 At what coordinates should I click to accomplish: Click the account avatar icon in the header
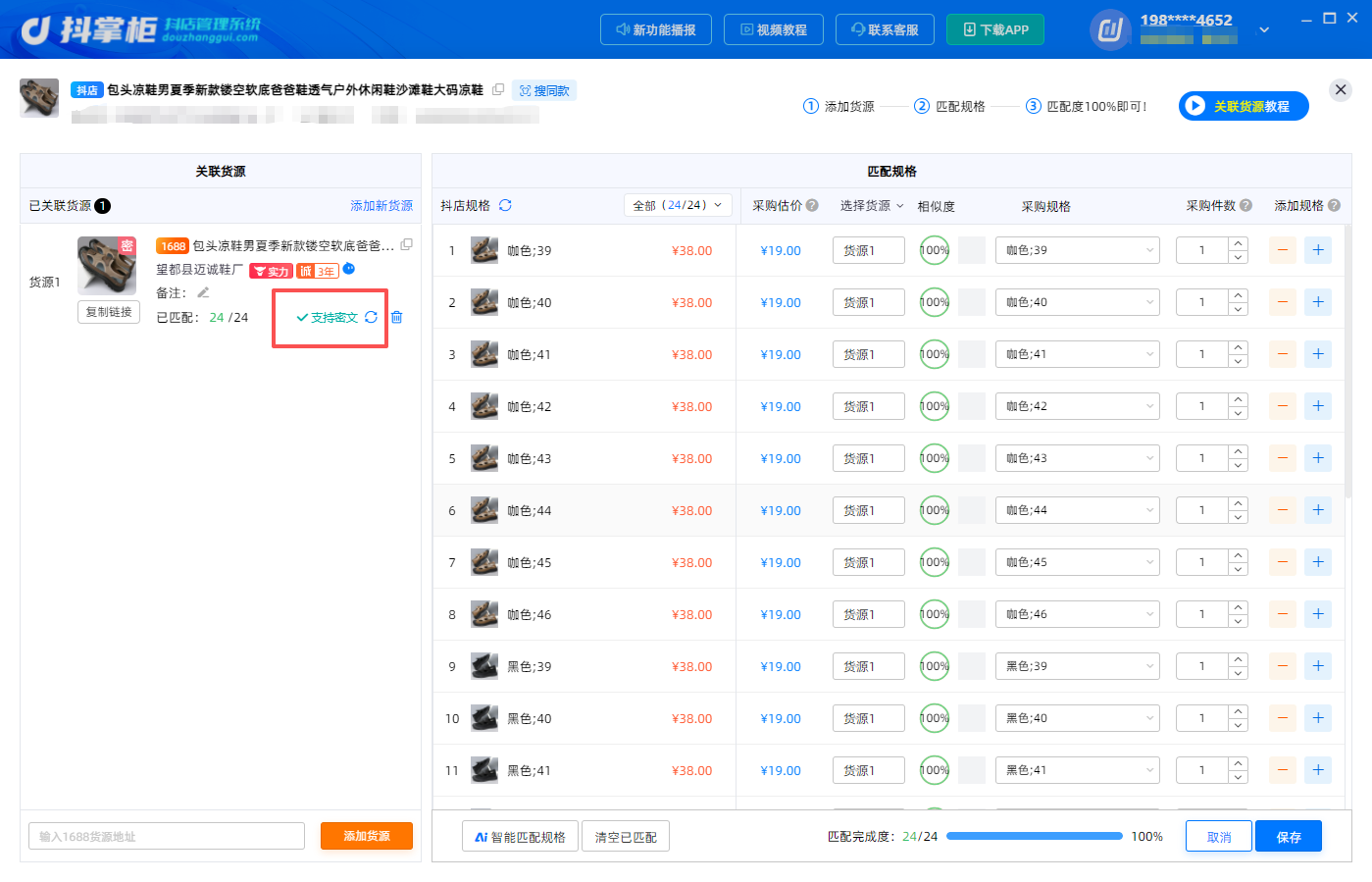(x=1110, y=29)
